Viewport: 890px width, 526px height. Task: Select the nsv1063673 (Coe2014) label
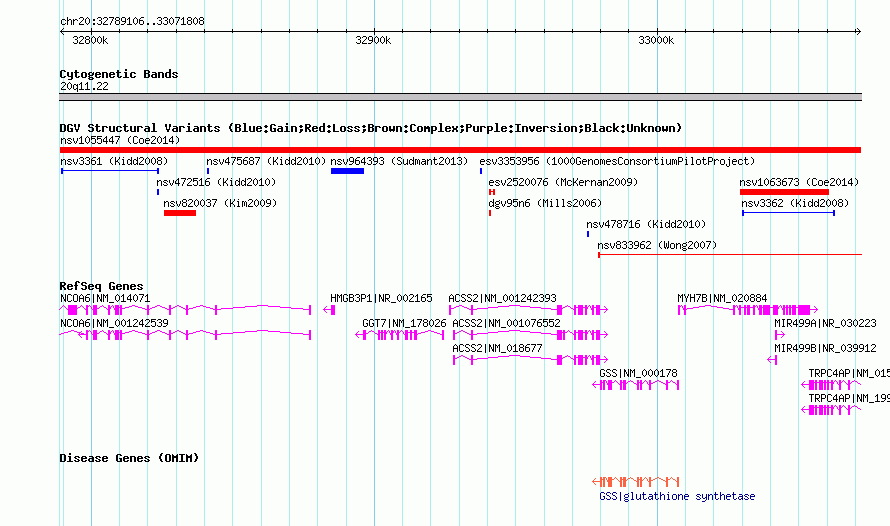click(x=799, y=182)
